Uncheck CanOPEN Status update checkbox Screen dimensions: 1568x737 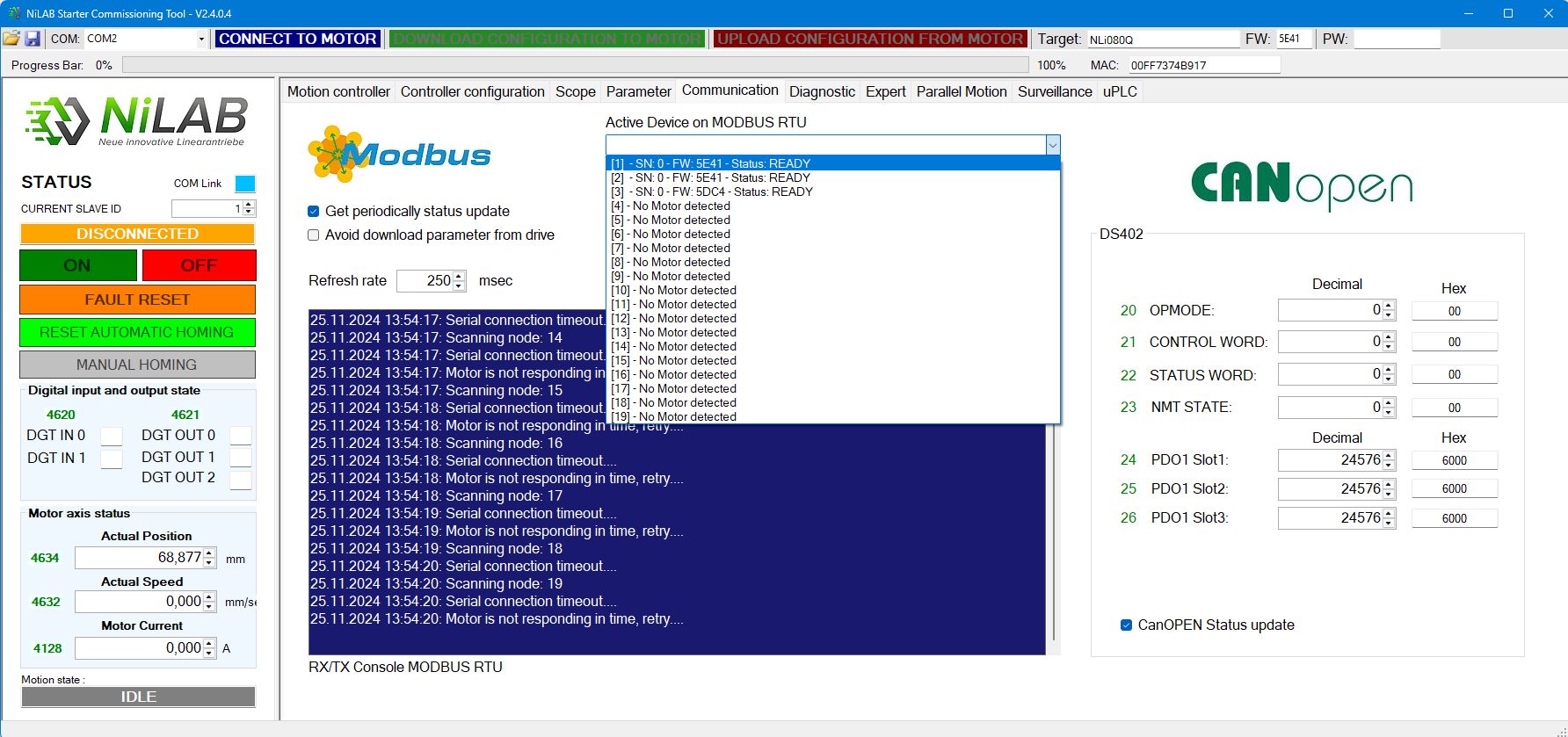point(1126,625)
